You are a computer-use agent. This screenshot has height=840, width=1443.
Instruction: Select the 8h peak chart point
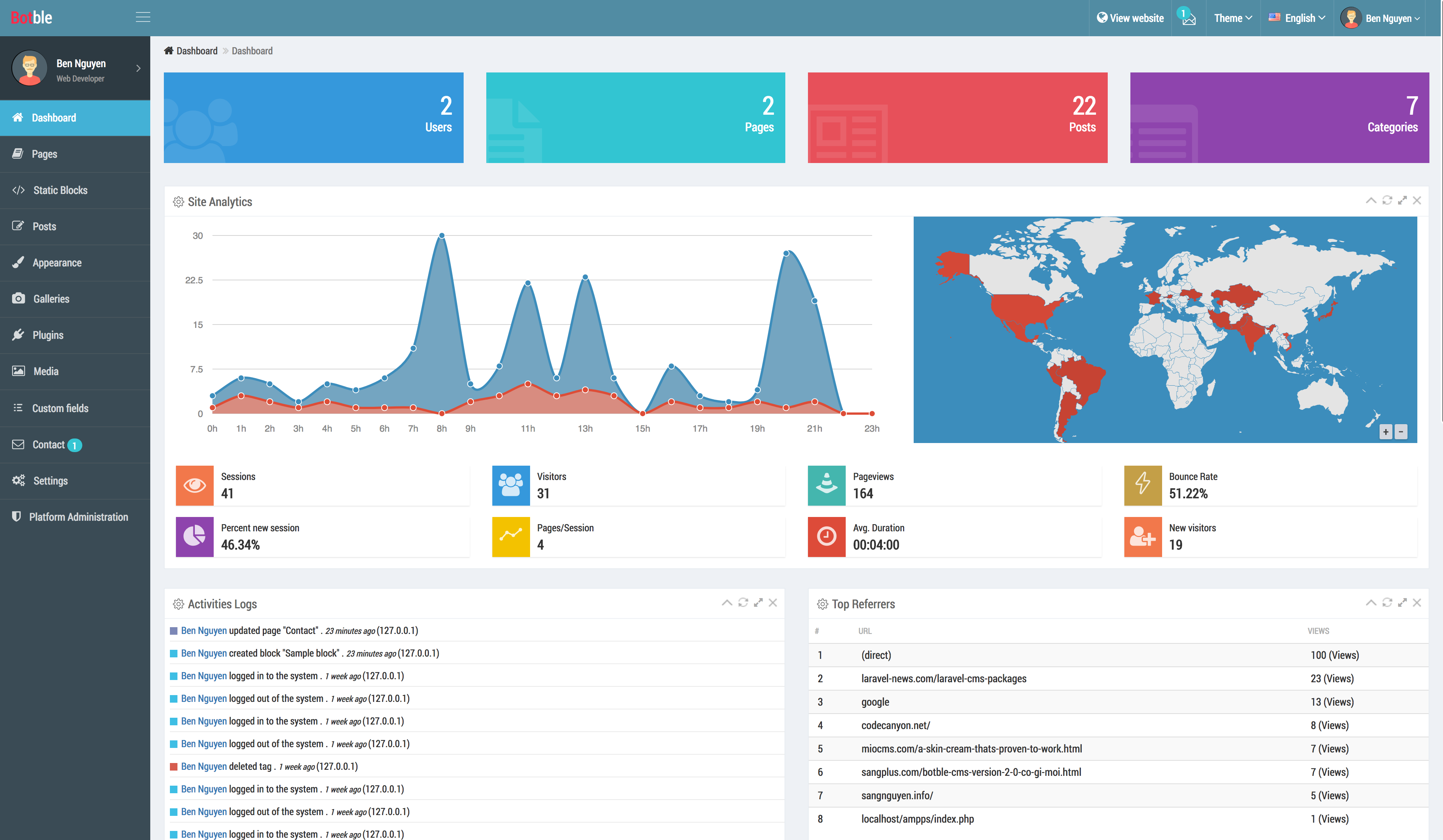pos(441,236)
